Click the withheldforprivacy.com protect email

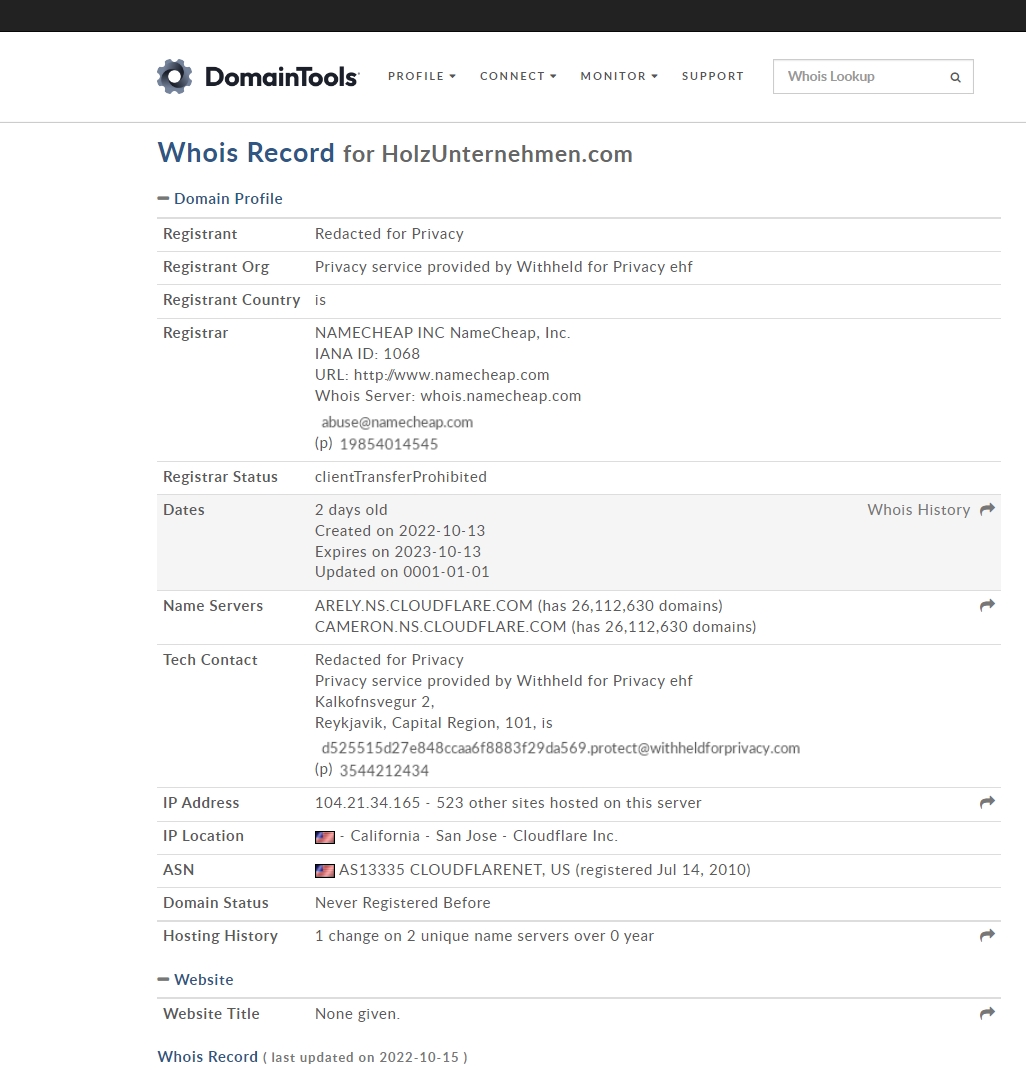tap(561, 748)
